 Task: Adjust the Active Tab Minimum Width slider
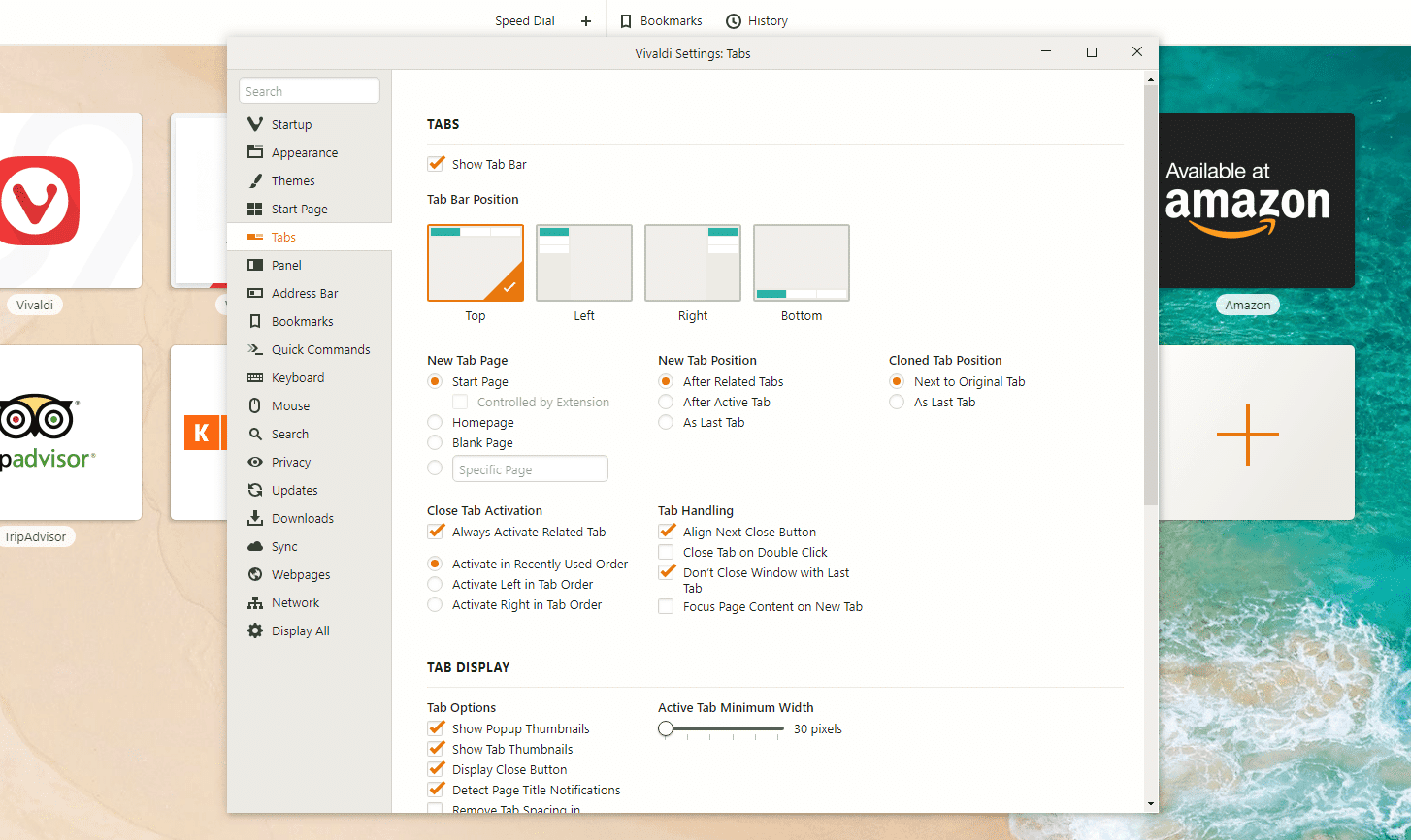tap(666, 728)
